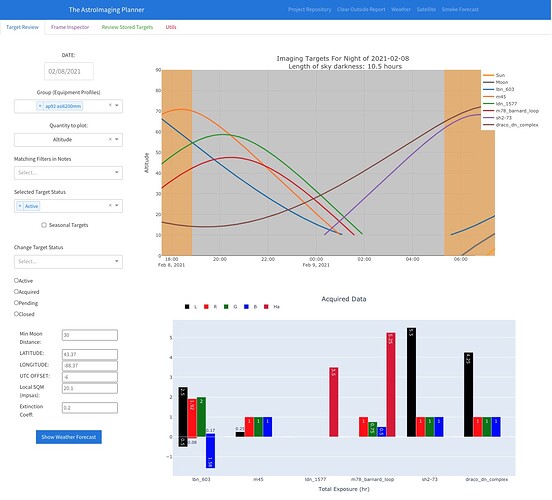
Task: Clear the Selected Target Status field
Action: click(110, 205)
